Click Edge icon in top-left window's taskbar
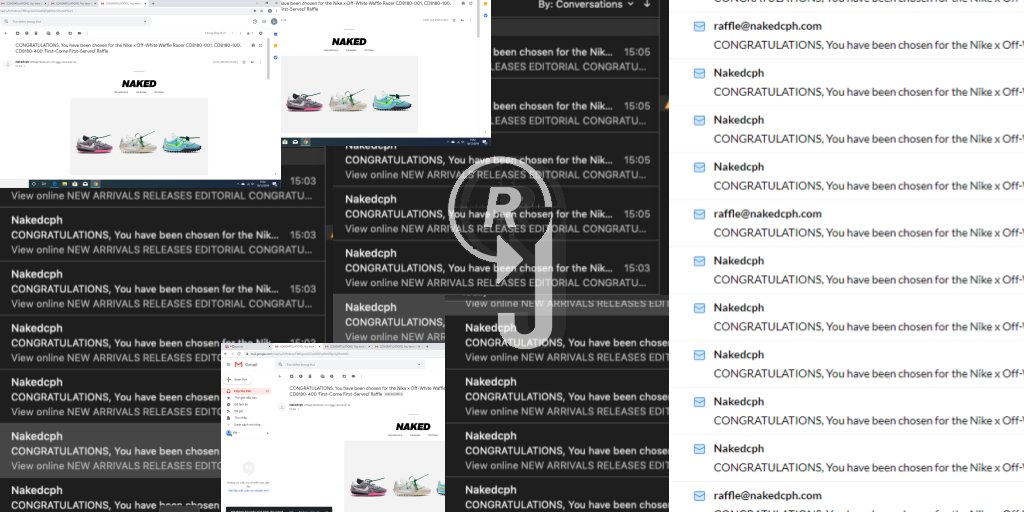Screen dimensions: 1024x512 click(x=55, y=184)
